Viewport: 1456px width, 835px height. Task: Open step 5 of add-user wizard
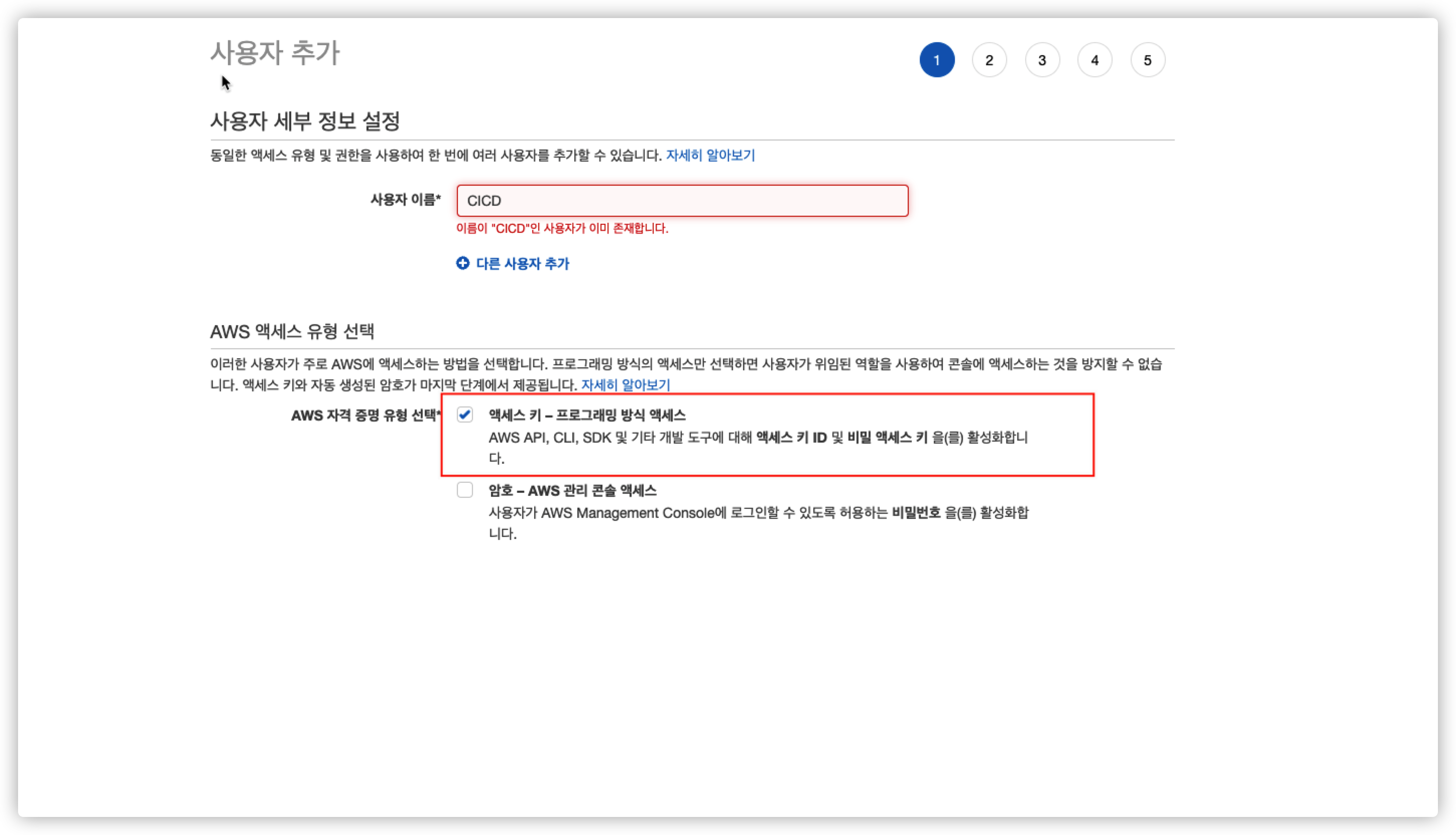click(1147, 60)
